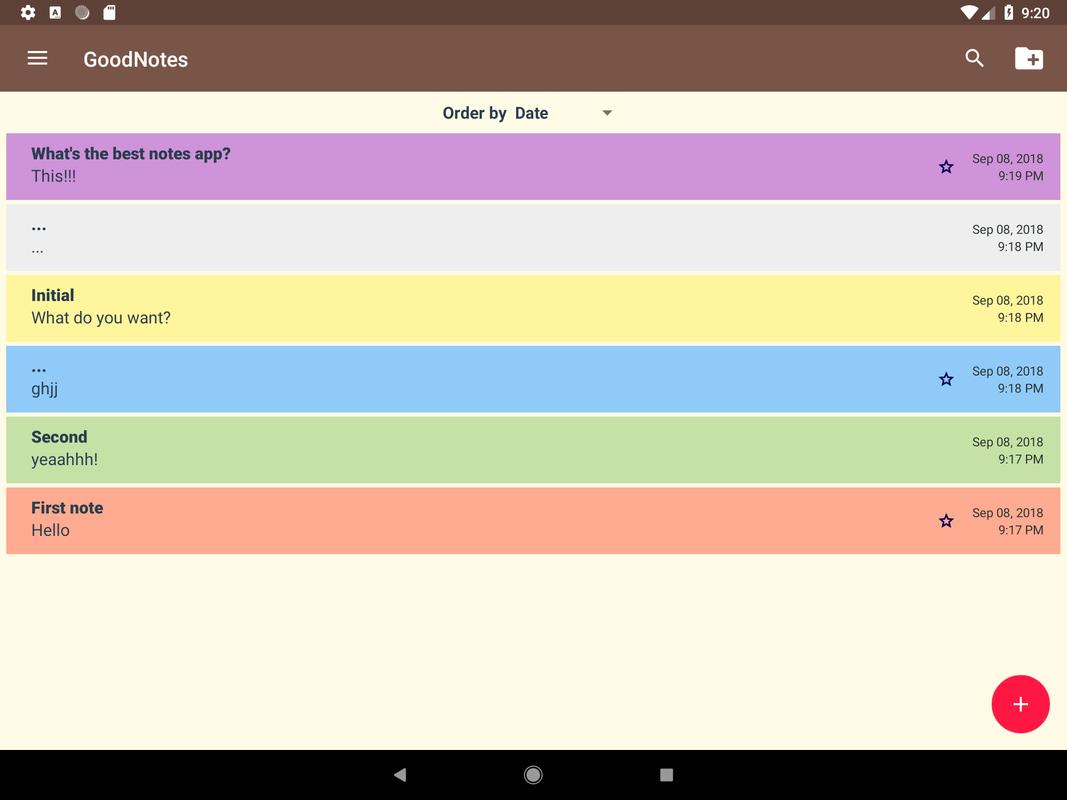Tap the Android recent apps square button
The width and height of the screenshot is (1067, 800).
(666, 774)
